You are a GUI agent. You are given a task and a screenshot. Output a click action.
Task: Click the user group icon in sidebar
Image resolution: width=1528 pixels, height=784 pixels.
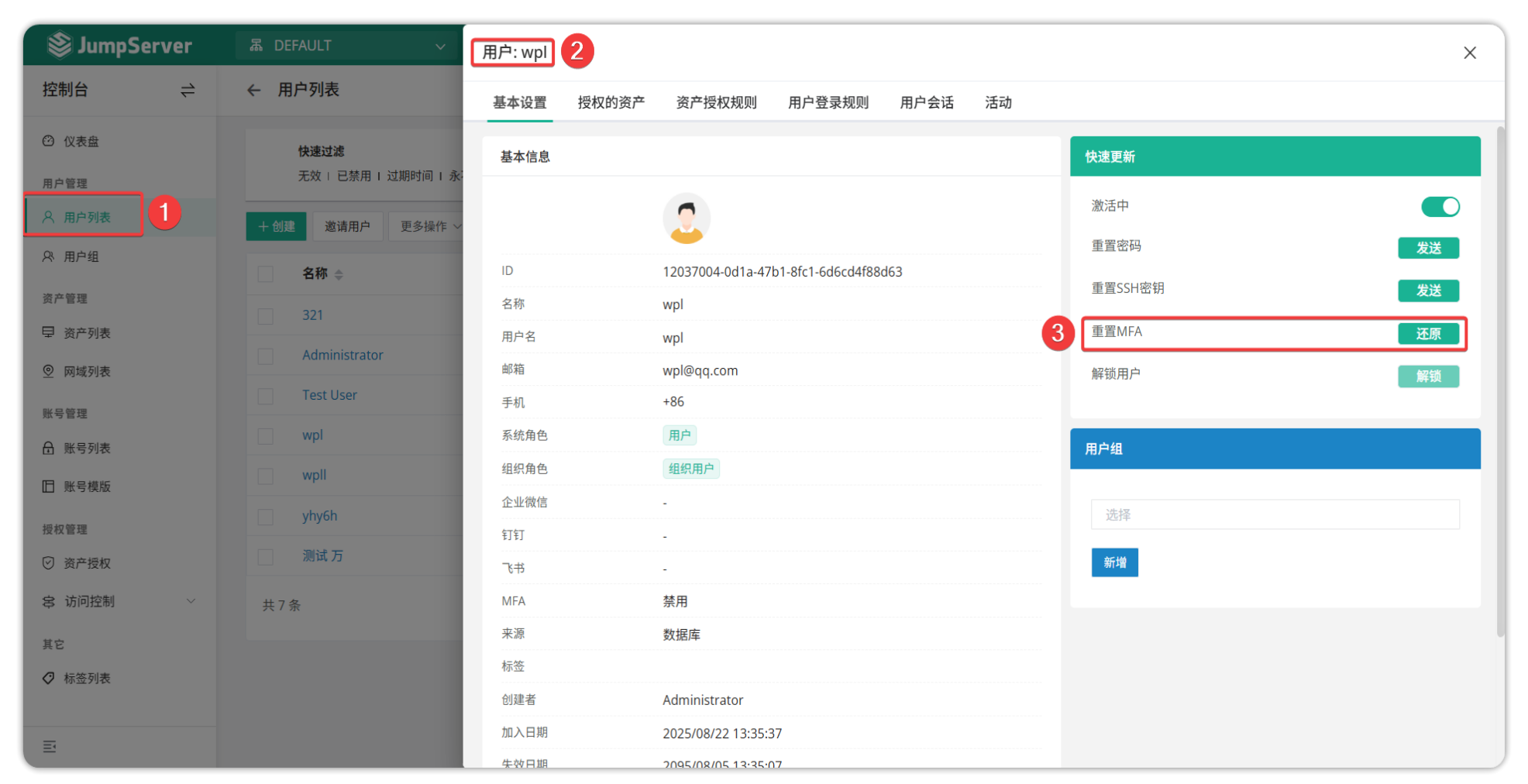pos(49,256)
